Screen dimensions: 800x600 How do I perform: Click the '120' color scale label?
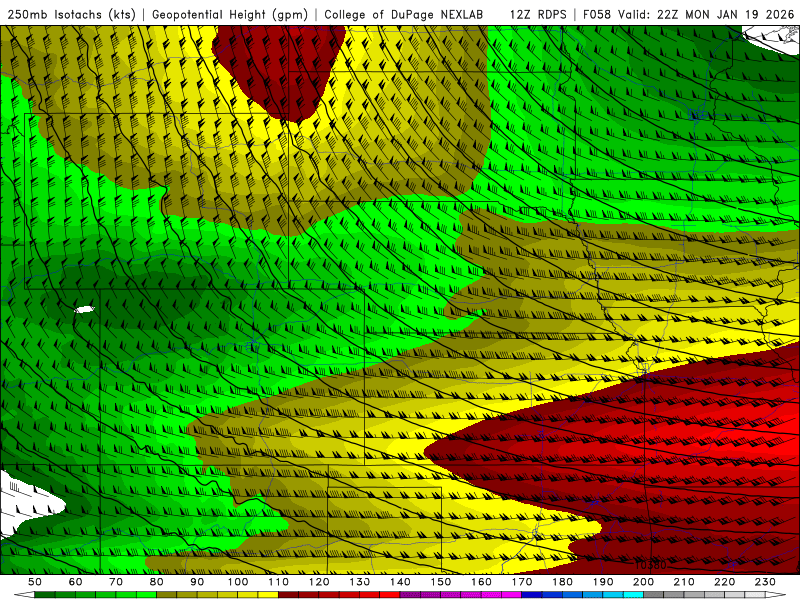(319, 582)
